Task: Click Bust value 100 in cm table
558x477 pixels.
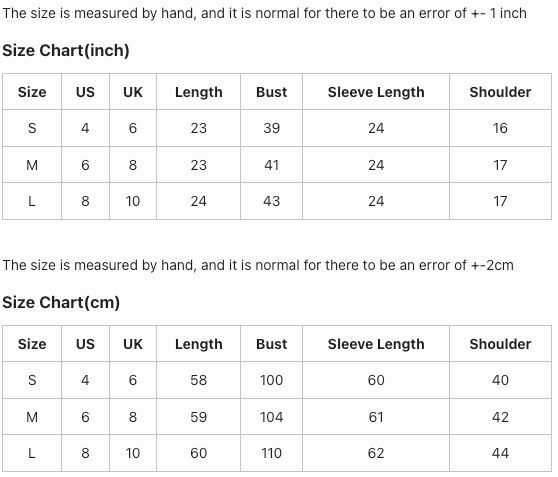Action: (x=272, y=380)
